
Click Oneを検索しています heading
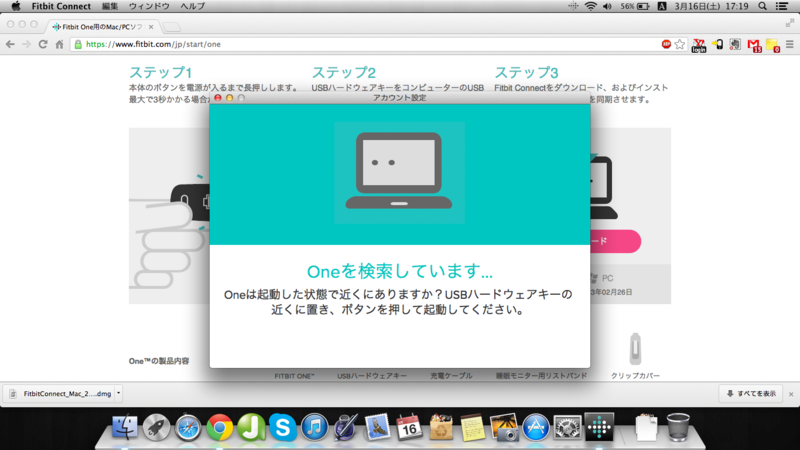399,271
